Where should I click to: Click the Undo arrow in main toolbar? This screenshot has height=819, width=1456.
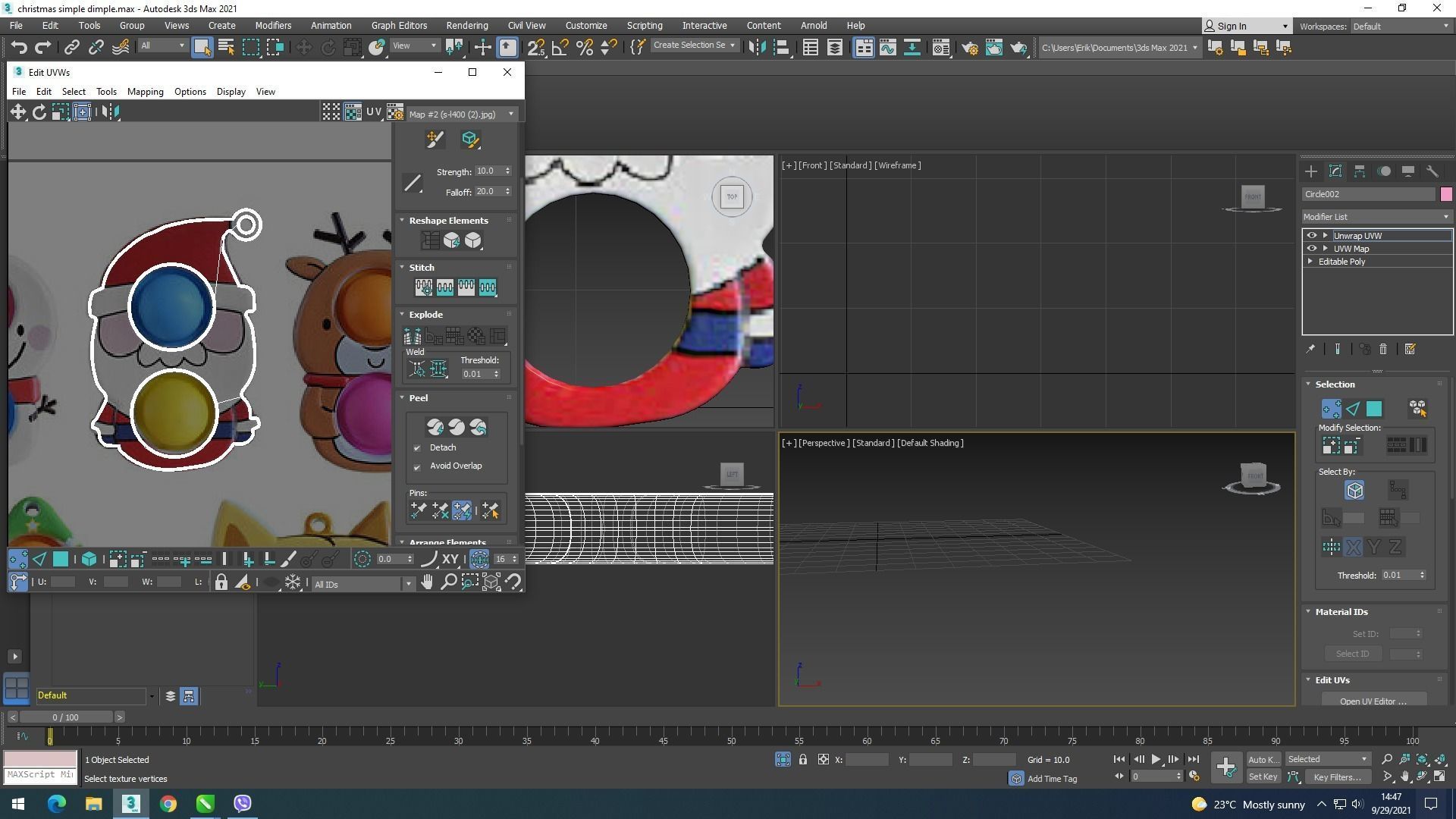coord(19,48)
